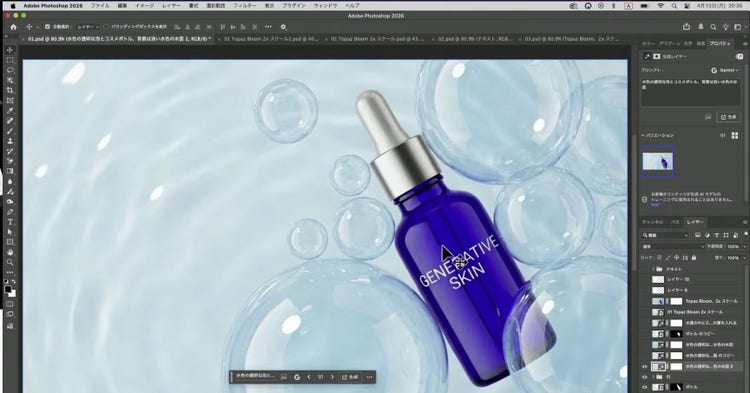
Task: Toggle visibility eye of the 円 group
Action: click(644, 377)
